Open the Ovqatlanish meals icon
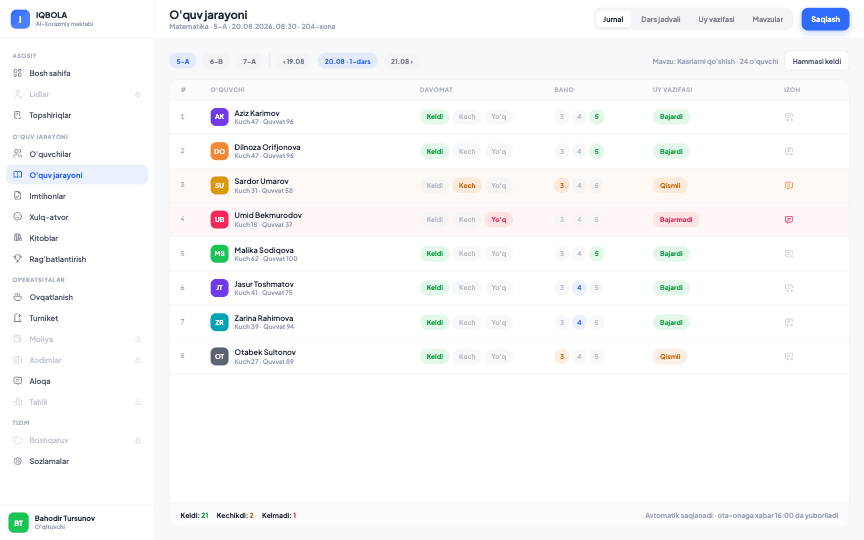Viewport: 864px width, 540px height. click(x=18, y=297)
